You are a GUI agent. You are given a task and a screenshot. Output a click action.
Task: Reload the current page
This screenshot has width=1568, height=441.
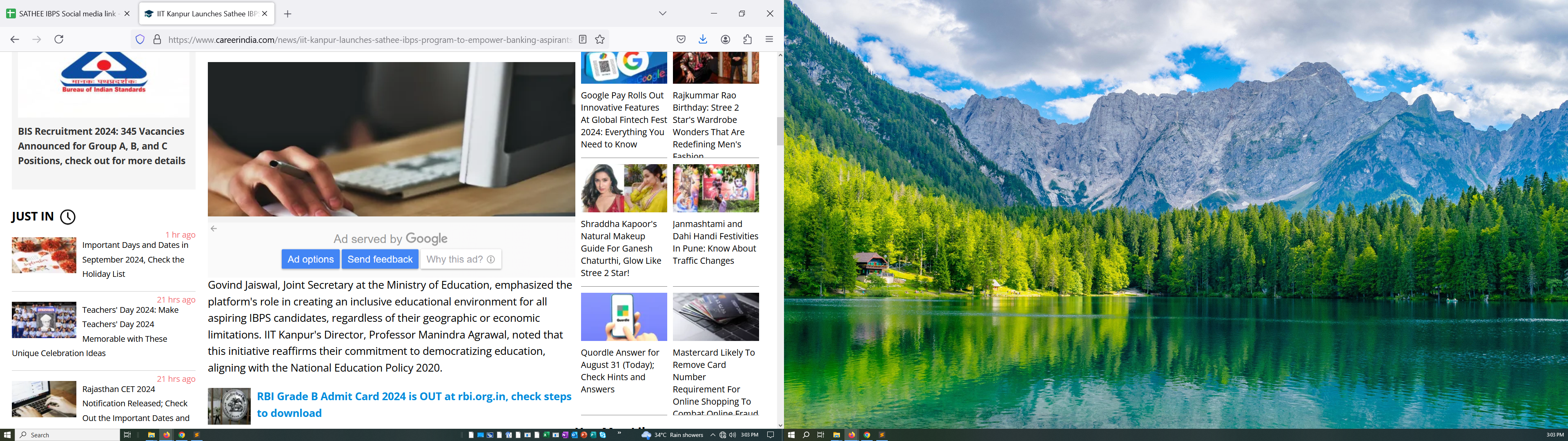[59, 40]
